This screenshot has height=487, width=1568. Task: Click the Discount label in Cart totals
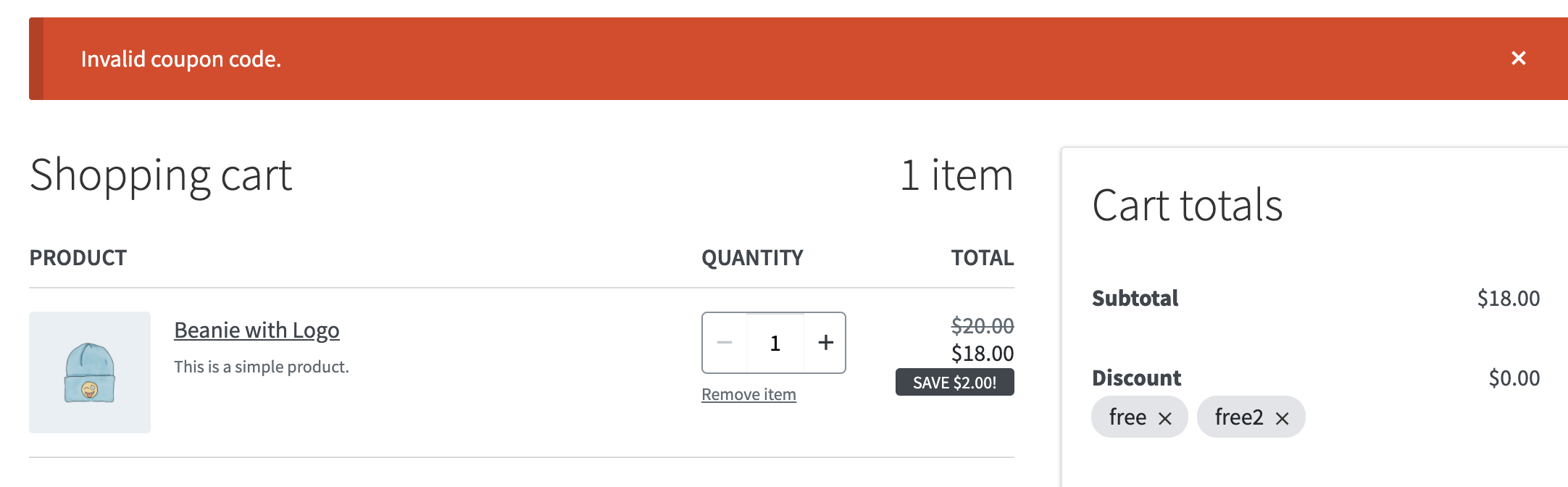pos(1136,378)
